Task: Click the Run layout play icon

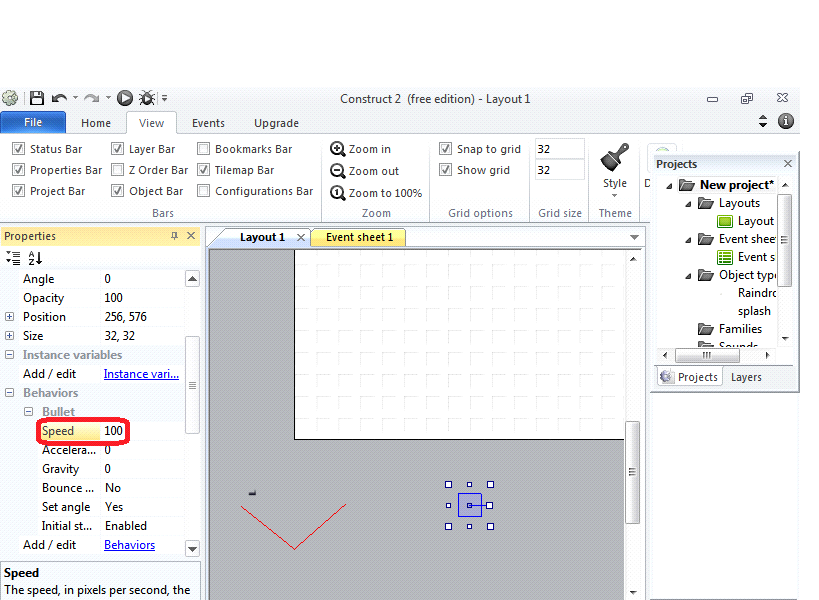Action: [x=125, y=97]
